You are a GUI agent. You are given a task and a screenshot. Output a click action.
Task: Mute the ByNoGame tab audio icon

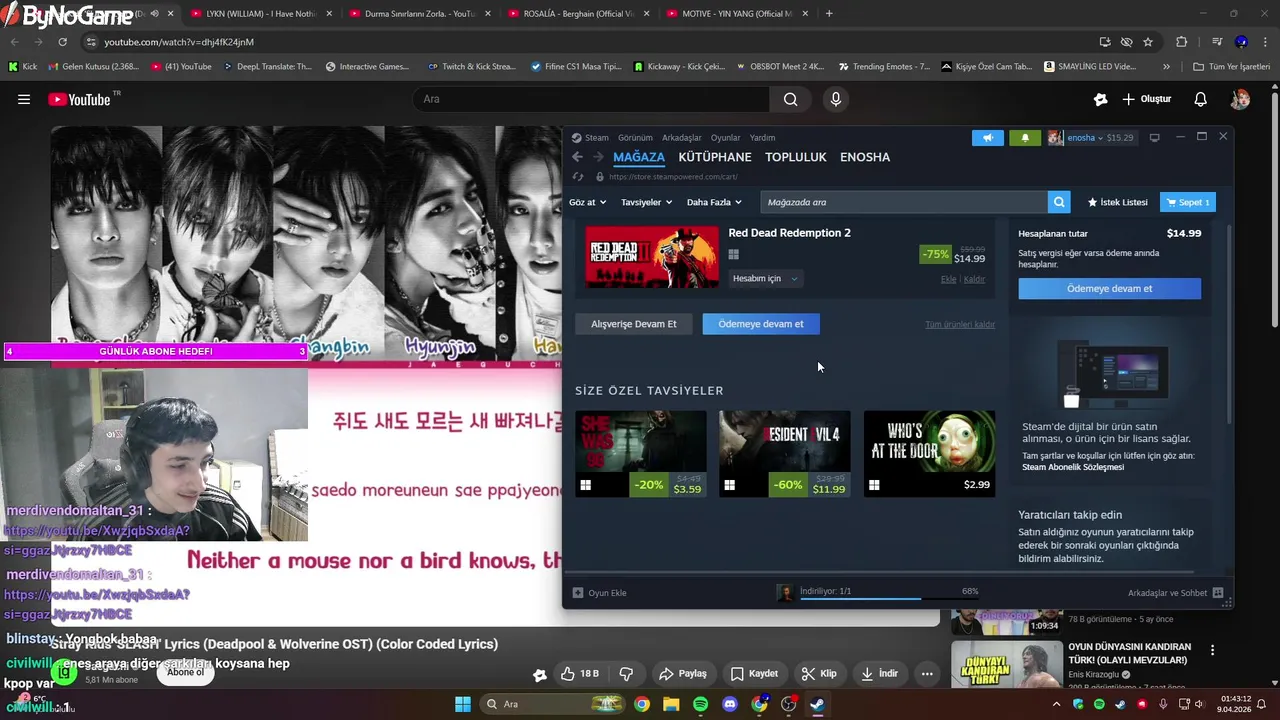153,14
